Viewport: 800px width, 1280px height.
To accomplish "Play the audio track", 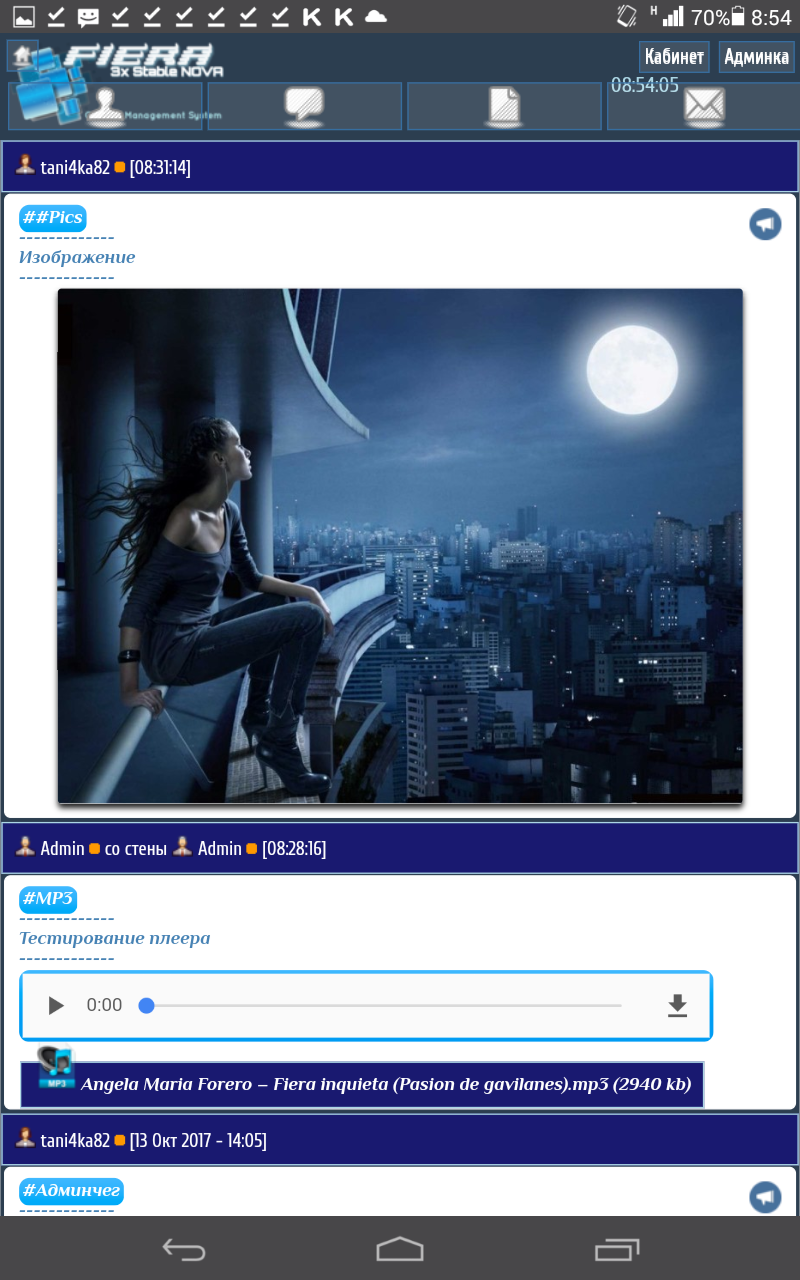I will [56, 1005].
